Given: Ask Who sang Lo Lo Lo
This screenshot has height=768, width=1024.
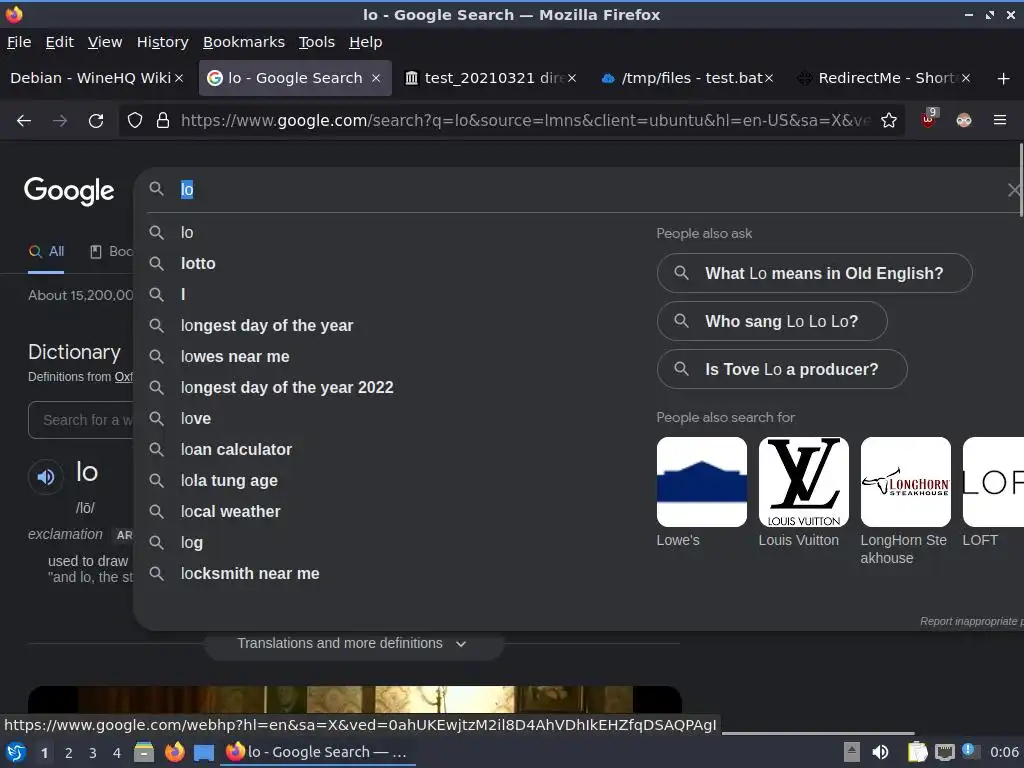Looking at the screenshot, I should point(772,321).
